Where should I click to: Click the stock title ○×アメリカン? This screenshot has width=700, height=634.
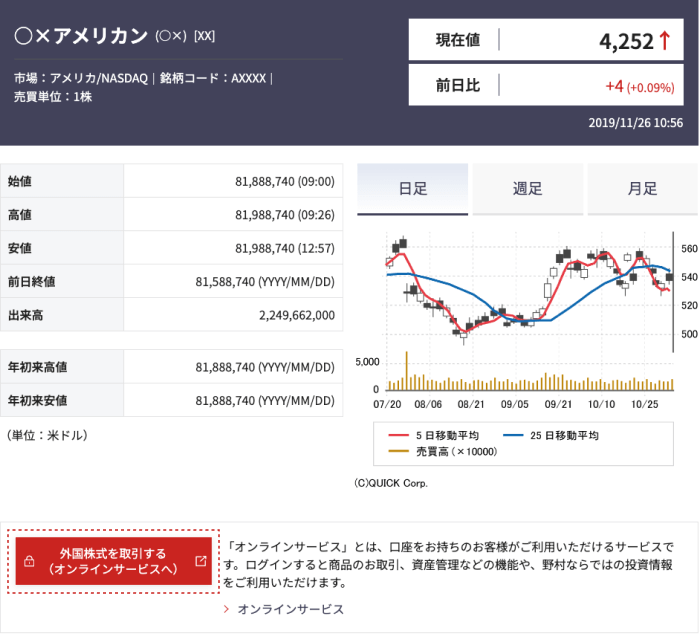click(81, 36)
